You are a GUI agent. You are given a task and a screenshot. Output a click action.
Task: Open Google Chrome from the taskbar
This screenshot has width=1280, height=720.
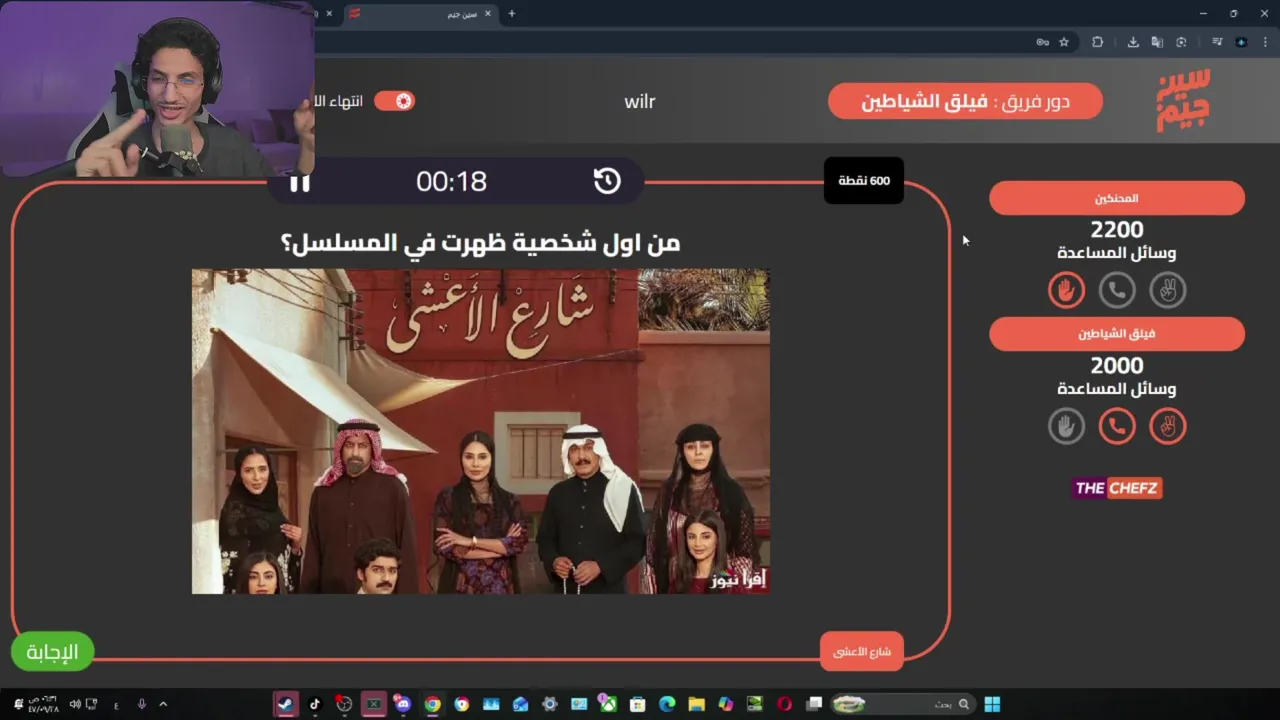(432, 704)
